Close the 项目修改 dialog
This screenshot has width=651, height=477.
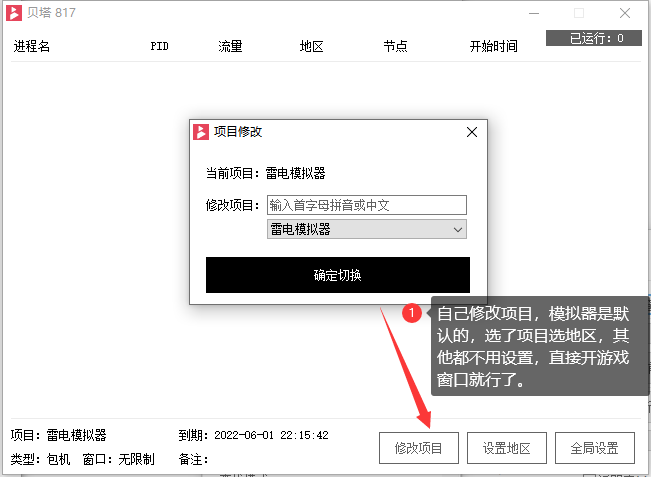click(x=472, y=132)
